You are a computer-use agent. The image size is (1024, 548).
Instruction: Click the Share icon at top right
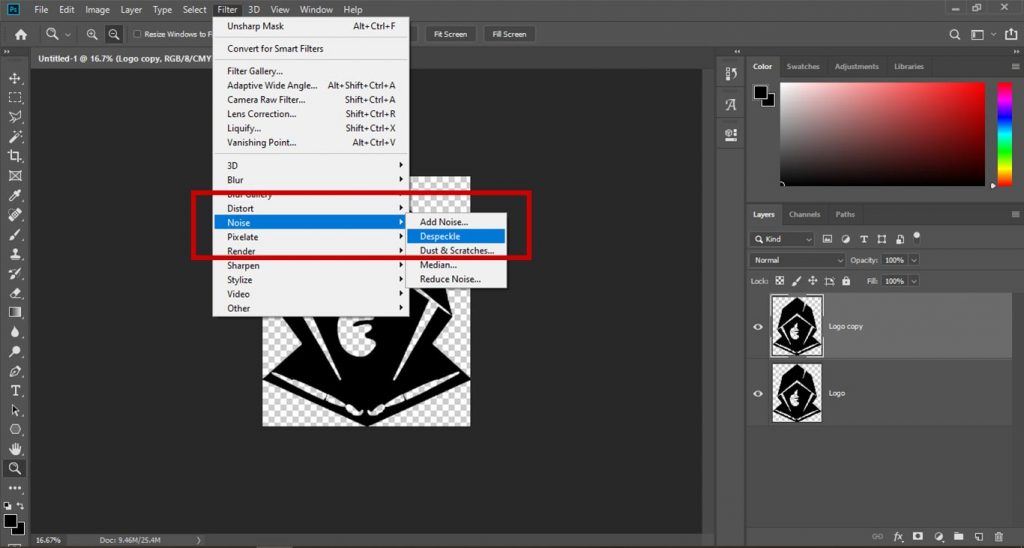[x=1011, y=35]
